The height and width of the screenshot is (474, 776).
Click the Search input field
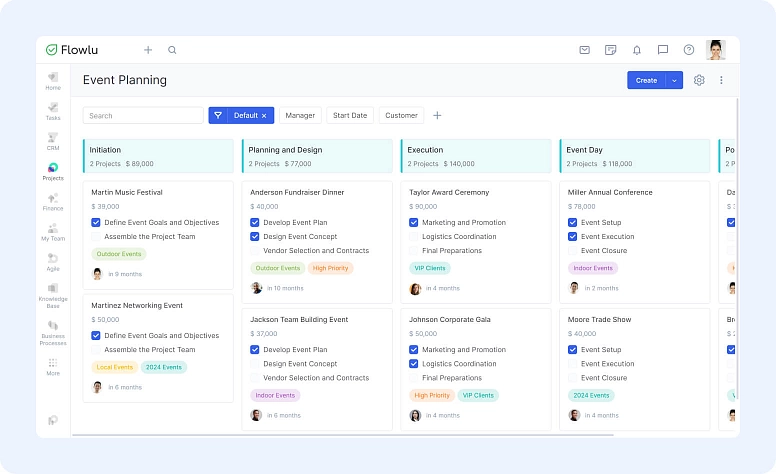point(143,116)
